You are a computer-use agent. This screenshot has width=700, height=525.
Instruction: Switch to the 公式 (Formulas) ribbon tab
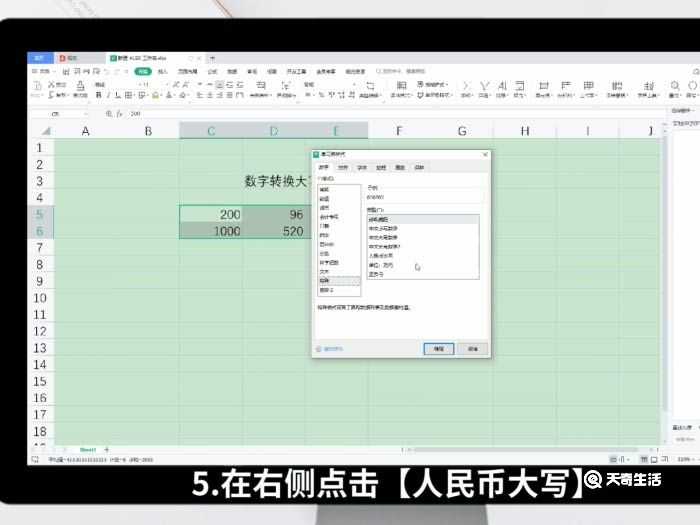coord(212,71)
